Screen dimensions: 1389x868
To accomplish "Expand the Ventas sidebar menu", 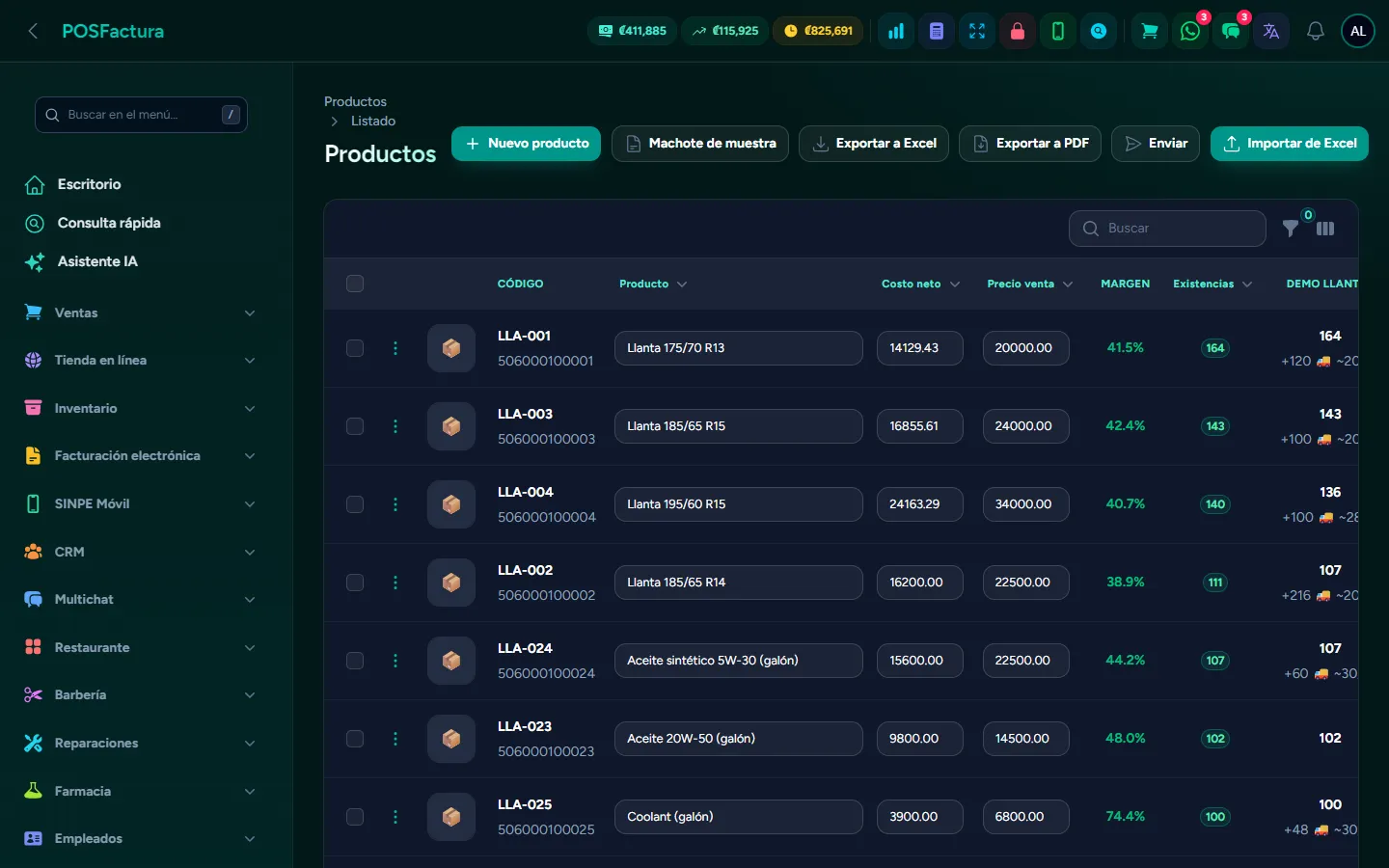I will 141,312.
